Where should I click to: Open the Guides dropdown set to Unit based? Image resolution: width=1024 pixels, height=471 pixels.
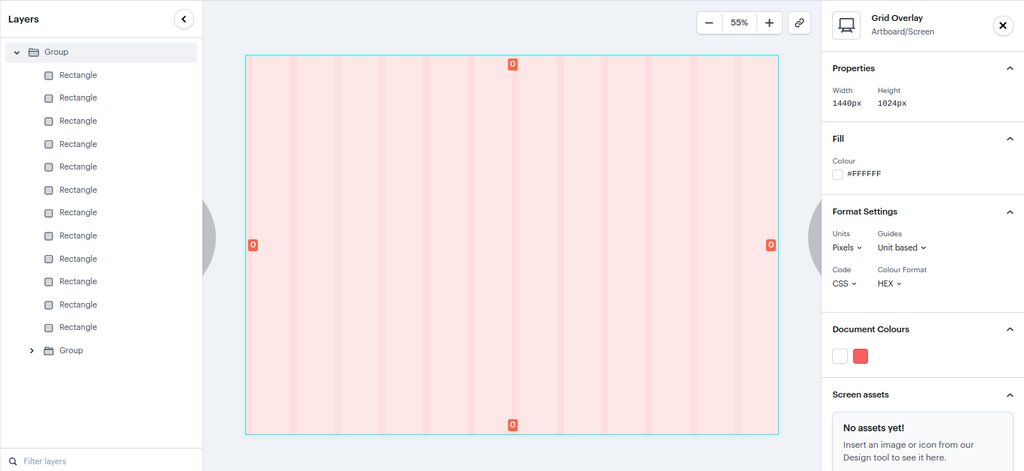click(x=902, y=248)
